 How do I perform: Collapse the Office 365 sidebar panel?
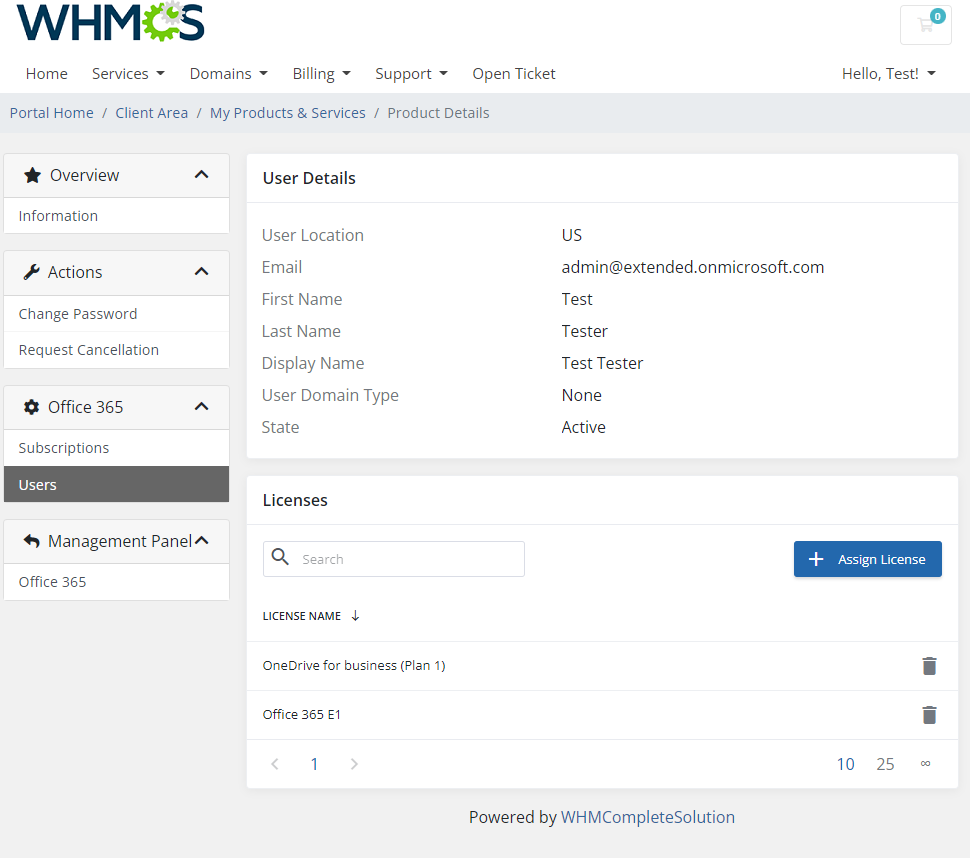point(201,406)
